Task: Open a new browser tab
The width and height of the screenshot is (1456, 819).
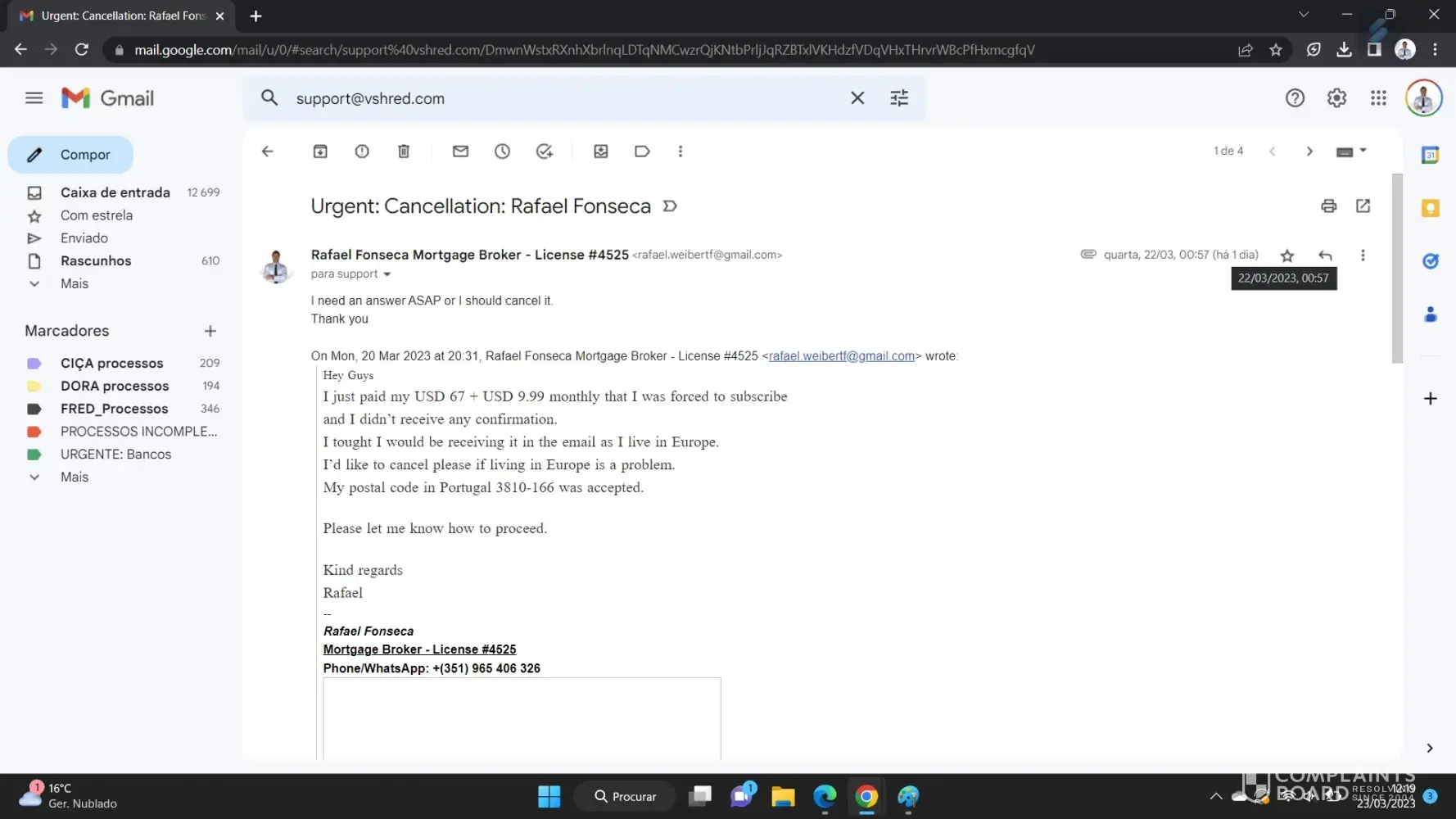Action: [x=255, y=16]
